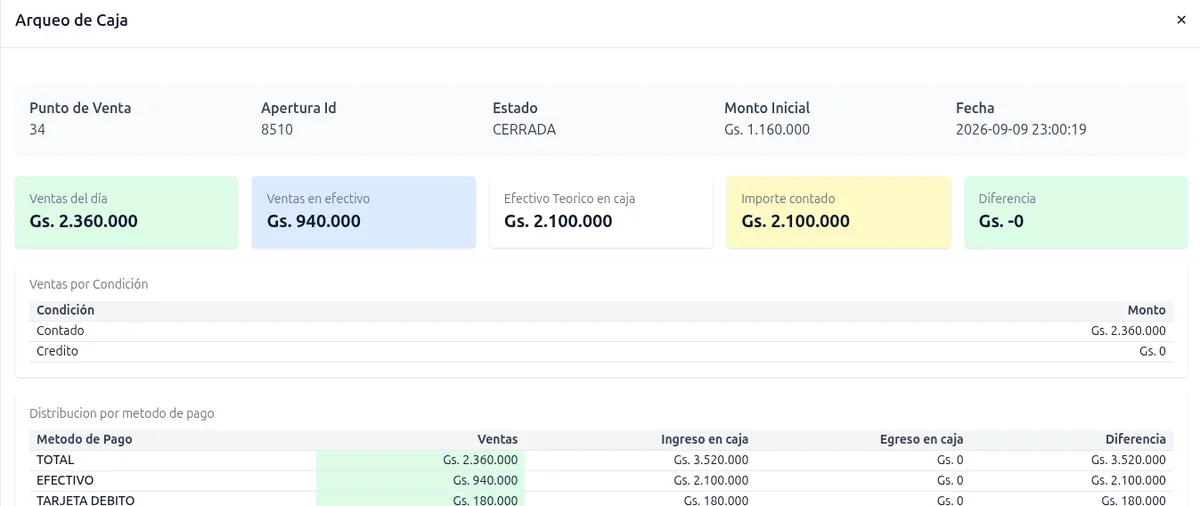The image size is (1200, 506).
Task: Click the Monto Inicial Gs. 1.160.000 value
Action: 767,130
